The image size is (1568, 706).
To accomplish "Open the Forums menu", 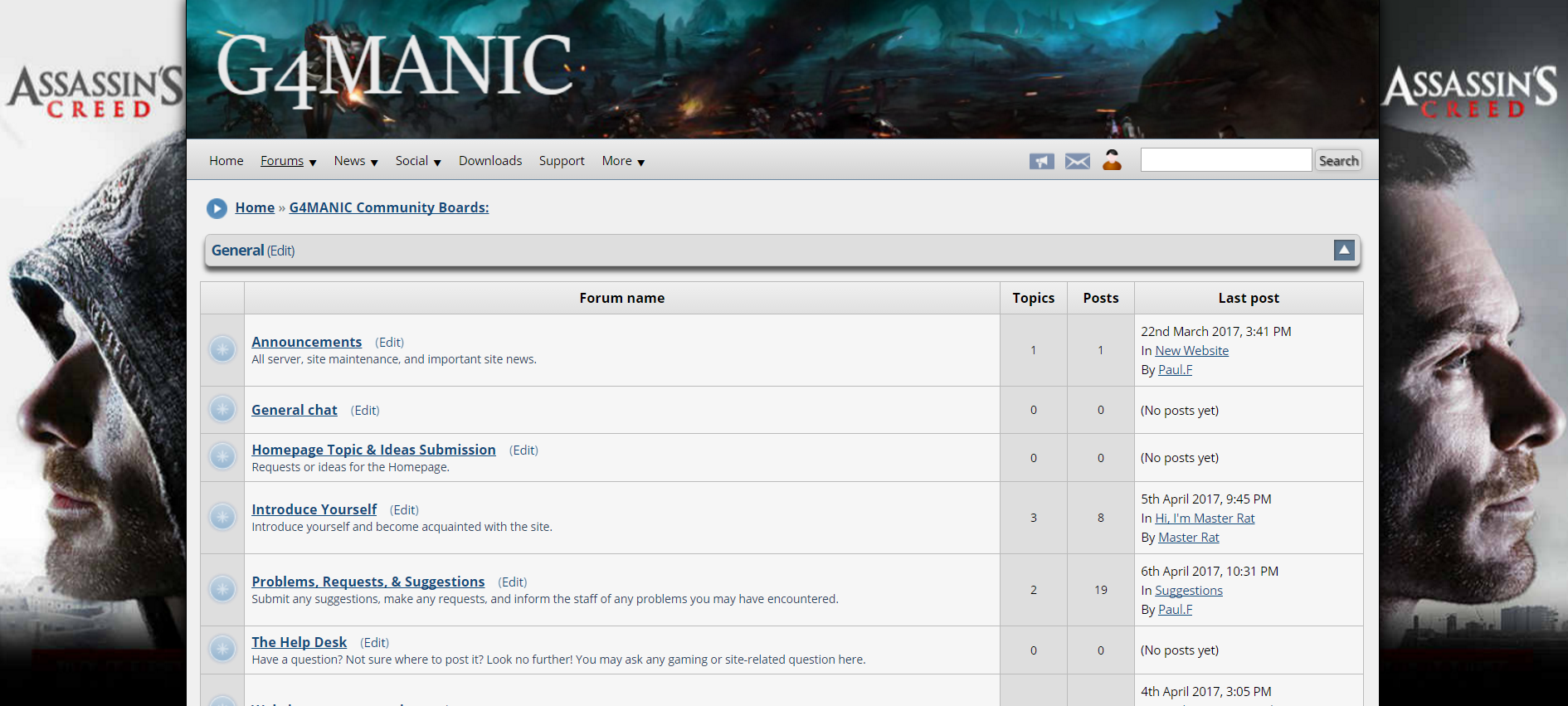I will (x=282, y=161).
